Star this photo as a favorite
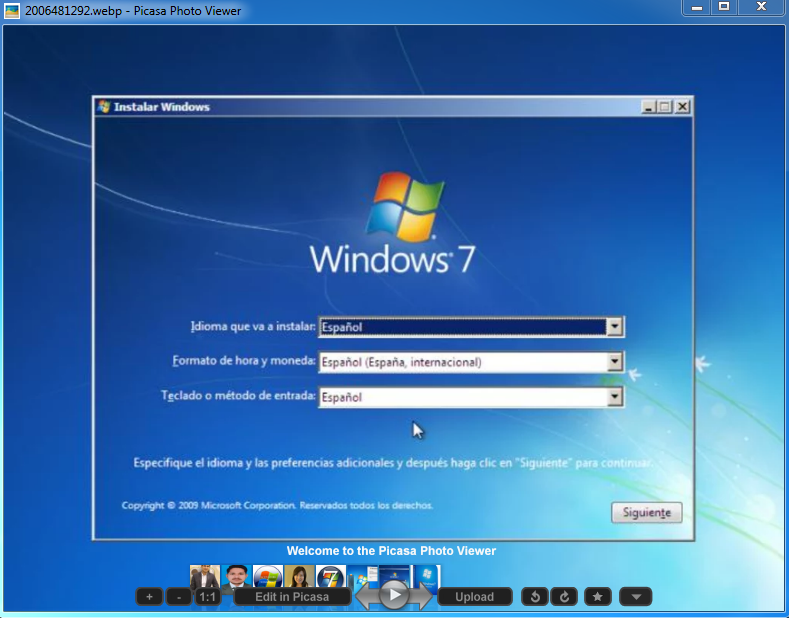 597,597
